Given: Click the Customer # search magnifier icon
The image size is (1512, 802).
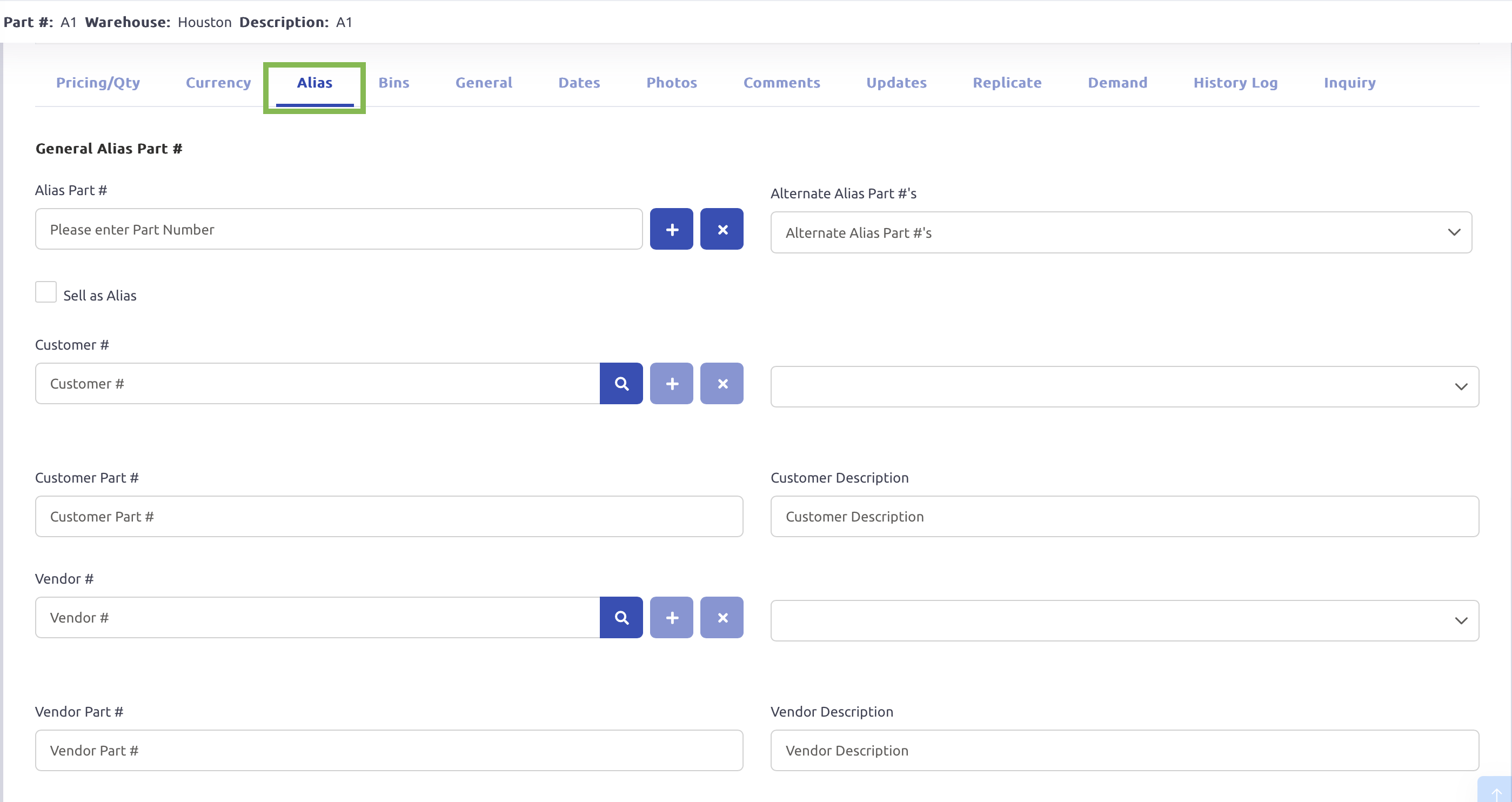Looking at the screenshot, I should click(621, 383).
